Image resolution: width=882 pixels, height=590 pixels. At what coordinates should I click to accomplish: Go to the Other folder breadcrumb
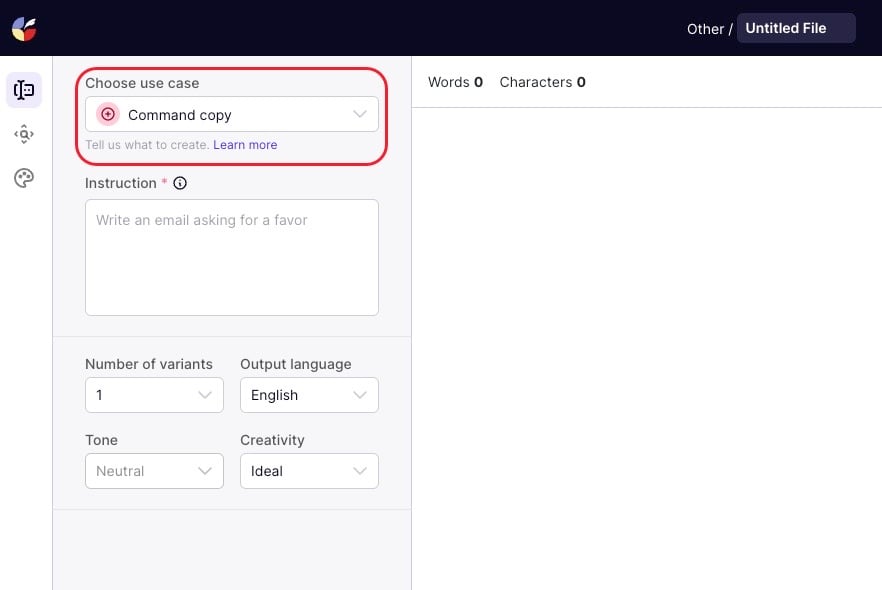click(x=704, y=29)
